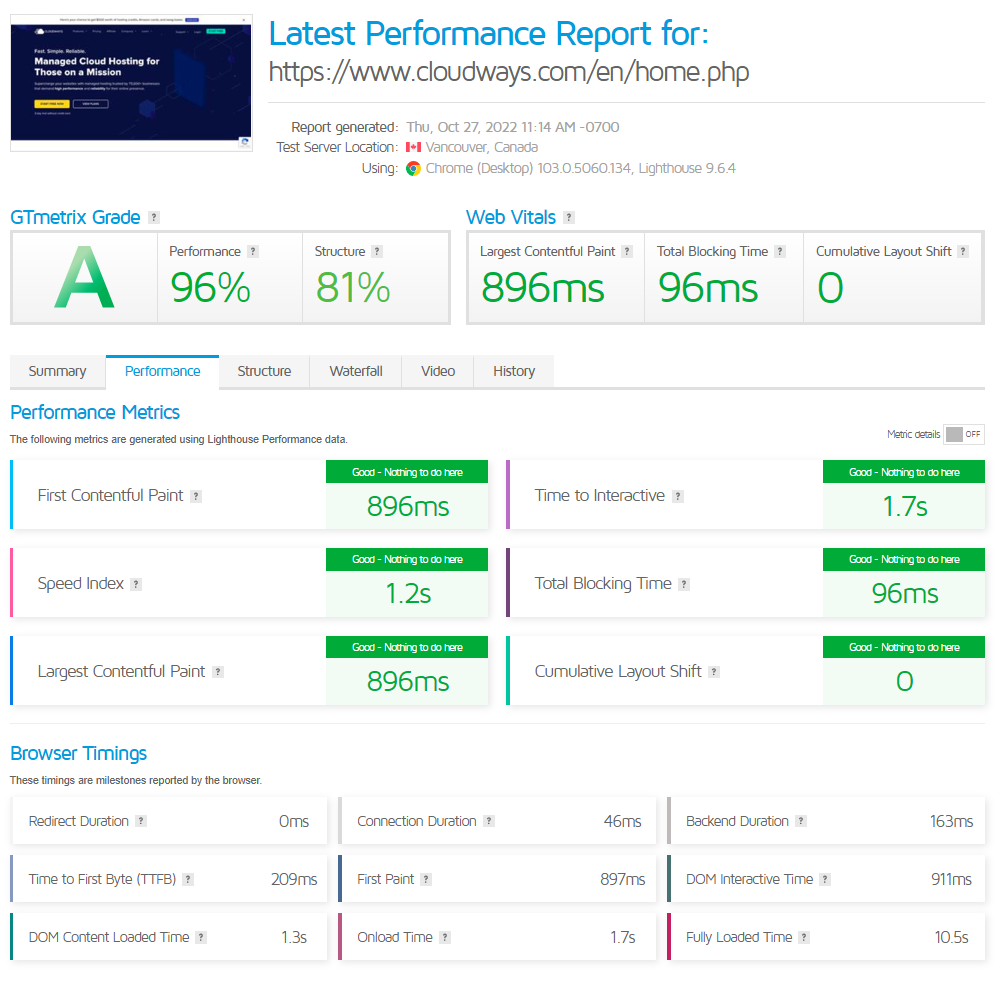Open the Waterfall tab

356,371
